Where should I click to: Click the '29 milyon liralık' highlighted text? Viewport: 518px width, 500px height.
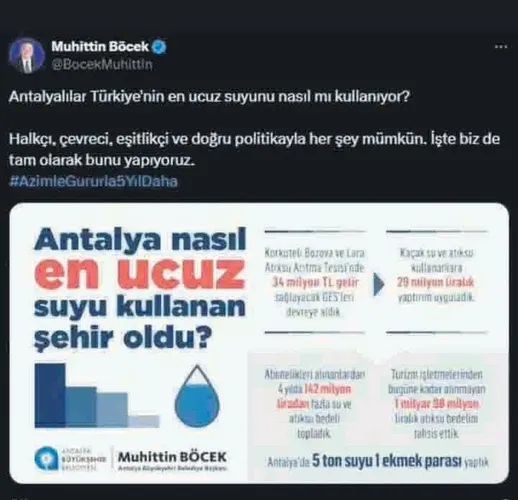[x=435, y=283]
